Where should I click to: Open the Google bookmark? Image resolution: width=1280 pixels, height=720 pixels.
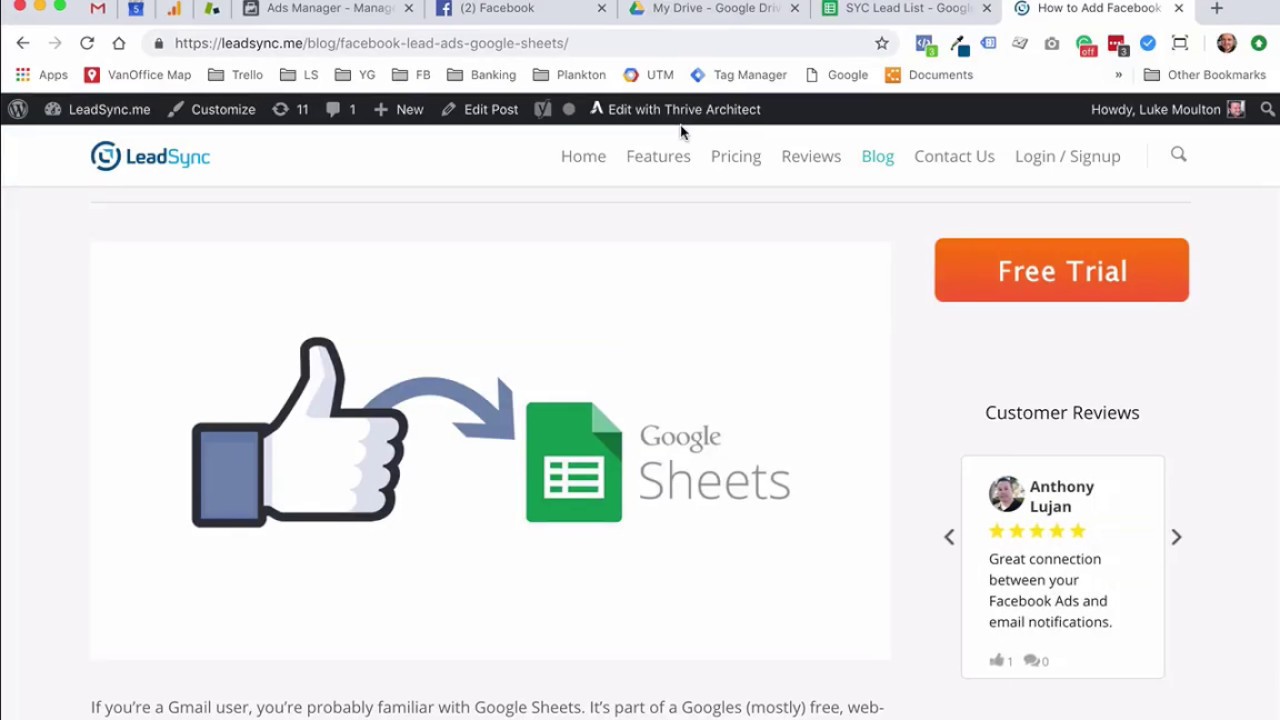point(836,75)
